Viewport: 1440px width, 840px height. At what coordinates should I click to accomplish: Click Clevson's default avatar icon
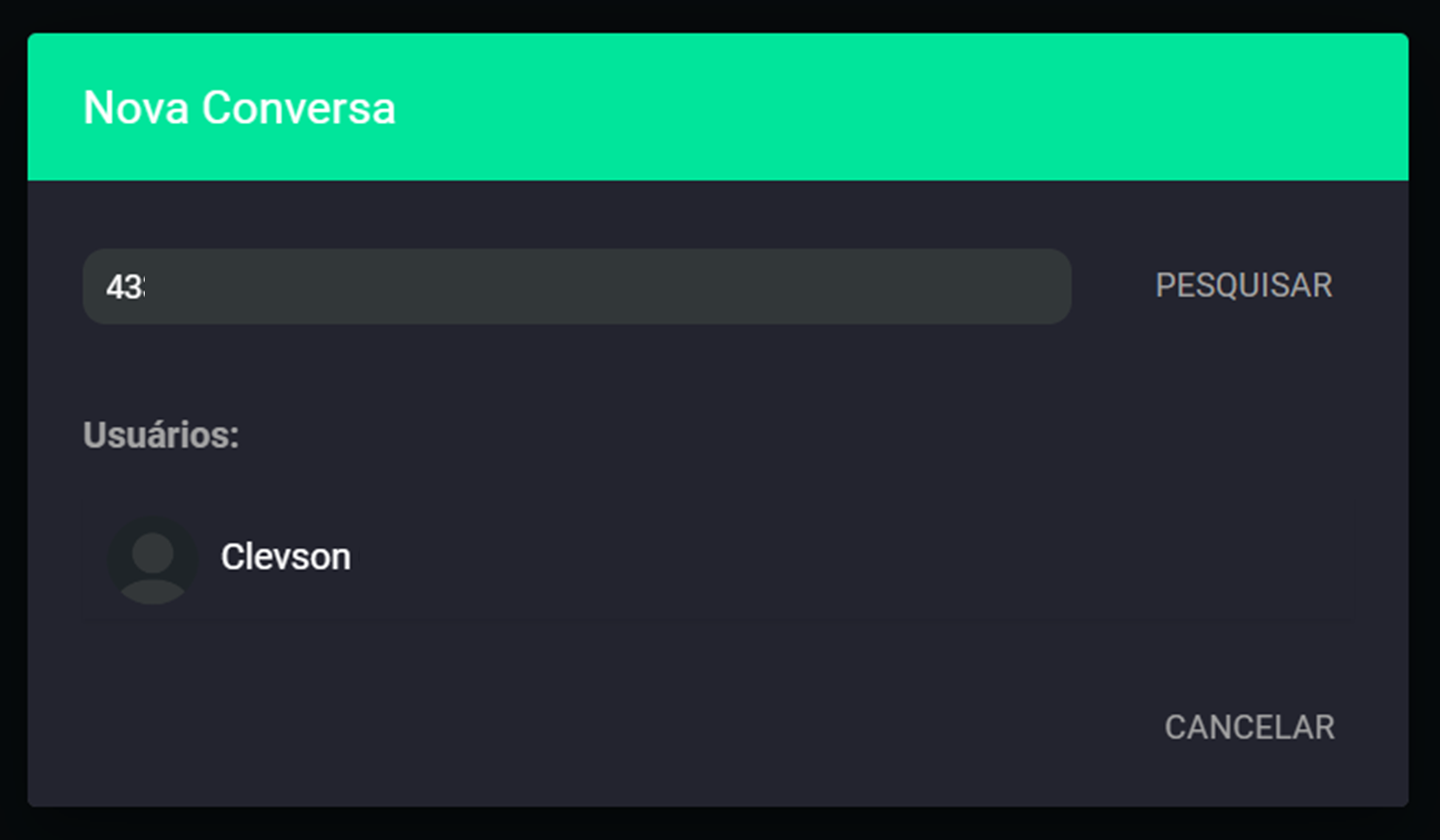tap(152, 560)
